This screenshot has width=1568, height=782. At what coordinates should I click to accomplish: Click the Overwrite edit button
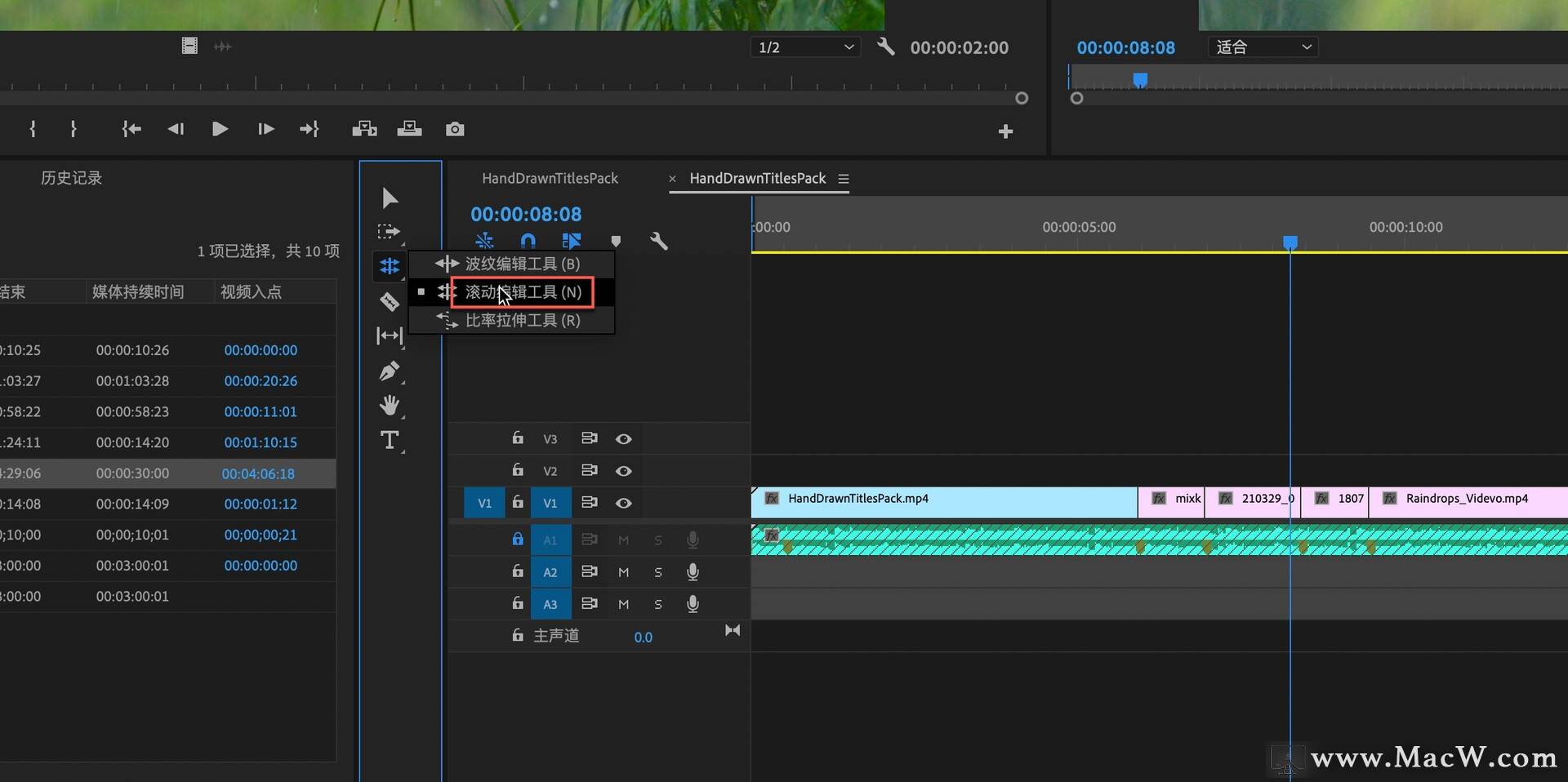point(409,129)
